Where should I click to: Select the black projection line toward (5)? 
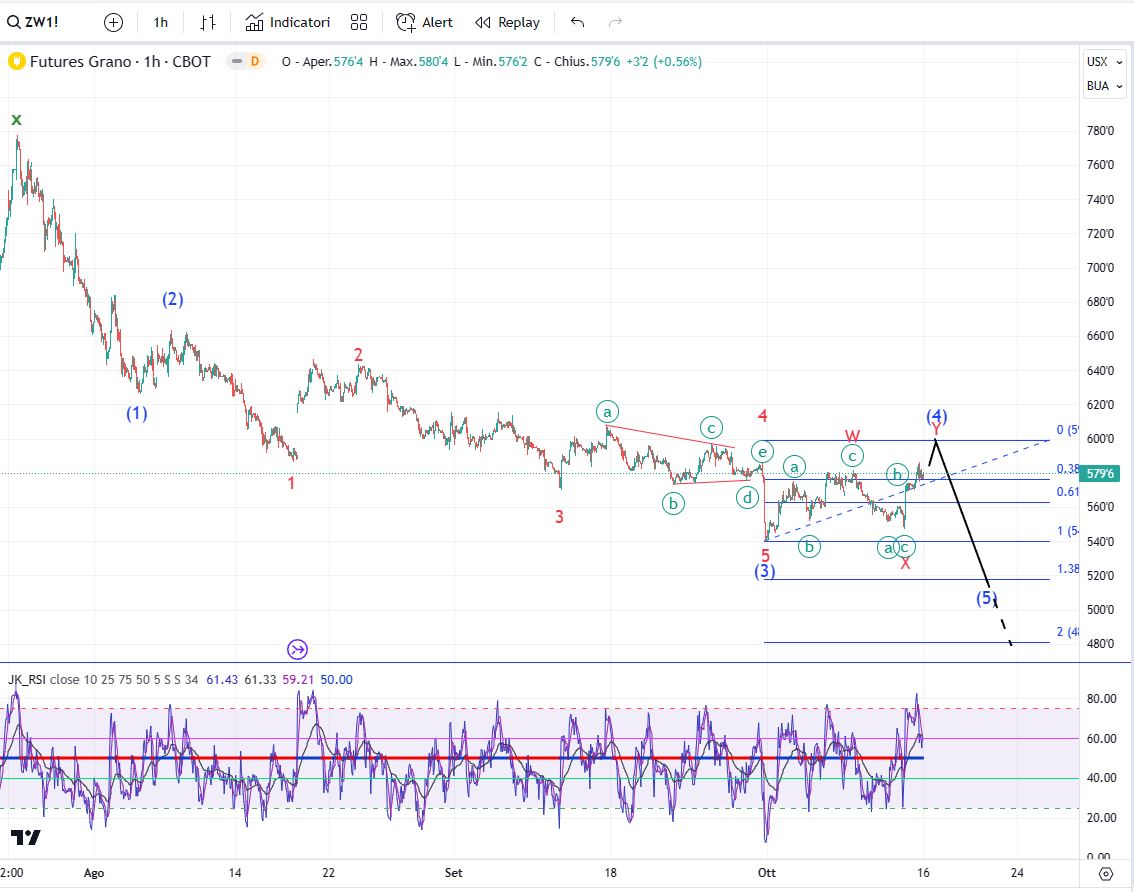962,512
